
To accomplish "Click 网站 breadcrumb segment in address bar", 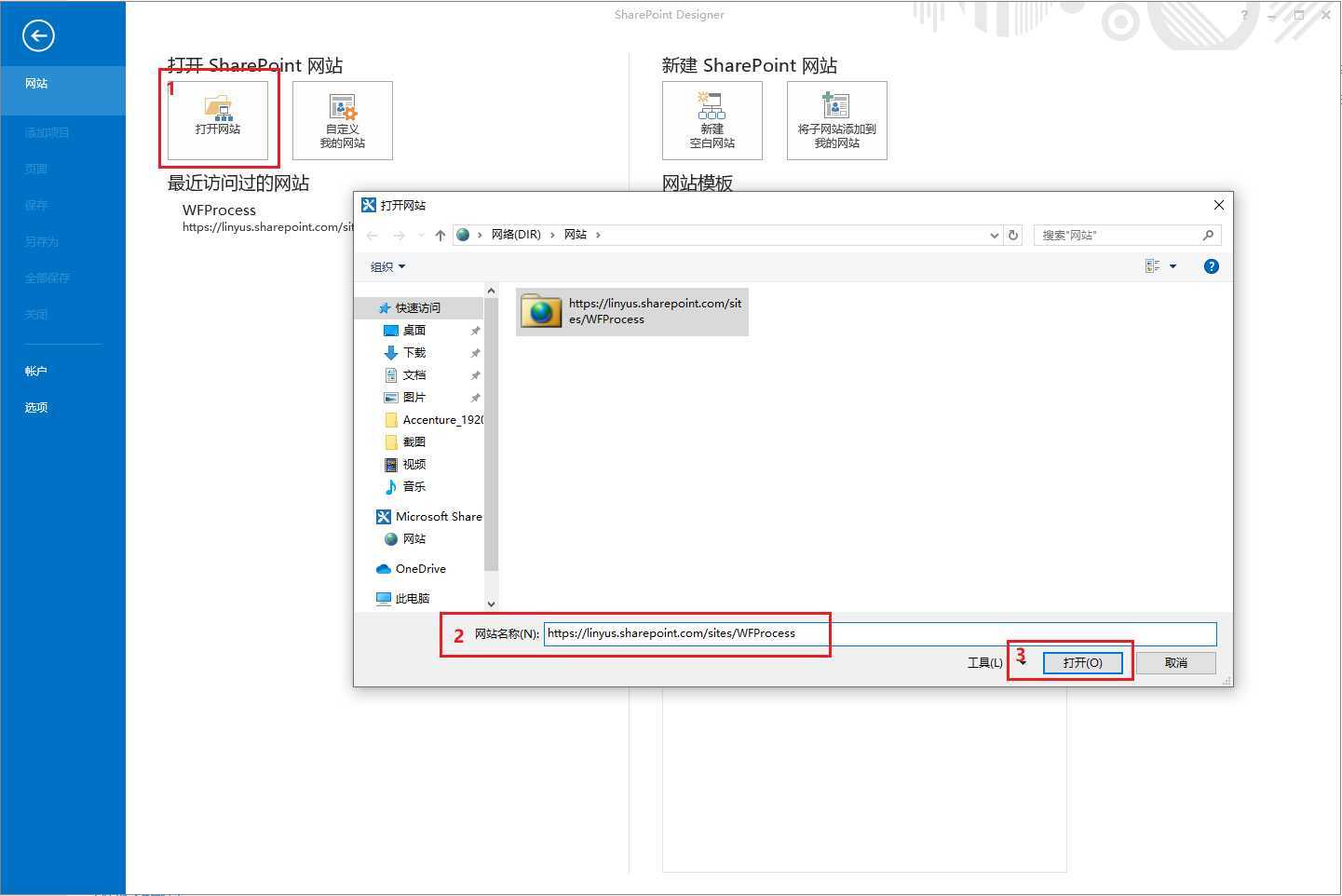I will click(576, 235).
